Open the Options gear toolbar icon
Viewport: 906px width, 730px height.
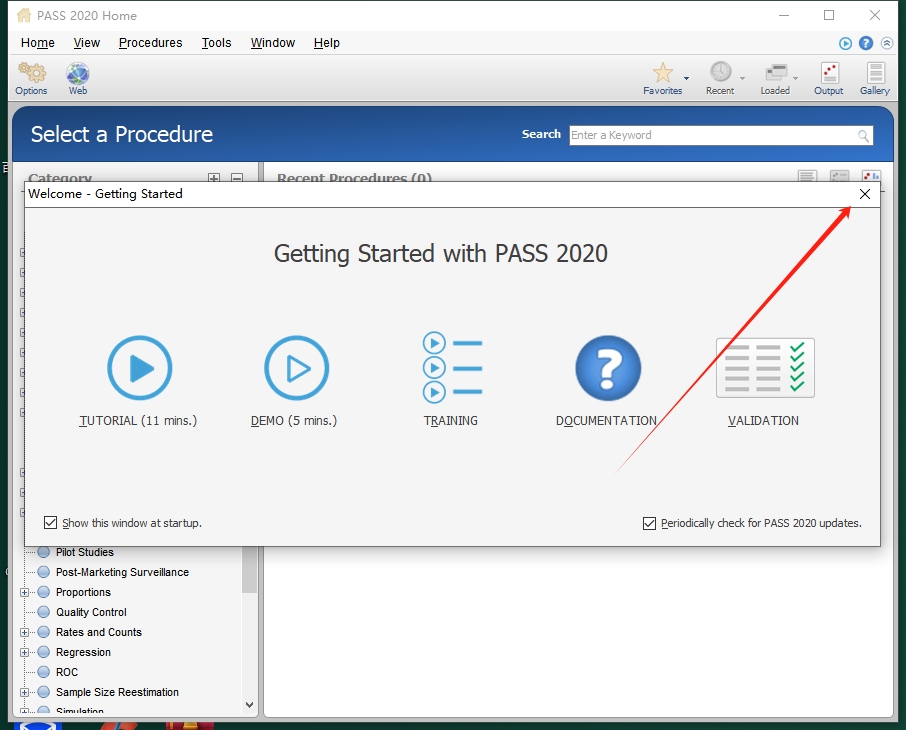[x=32, y=73]
